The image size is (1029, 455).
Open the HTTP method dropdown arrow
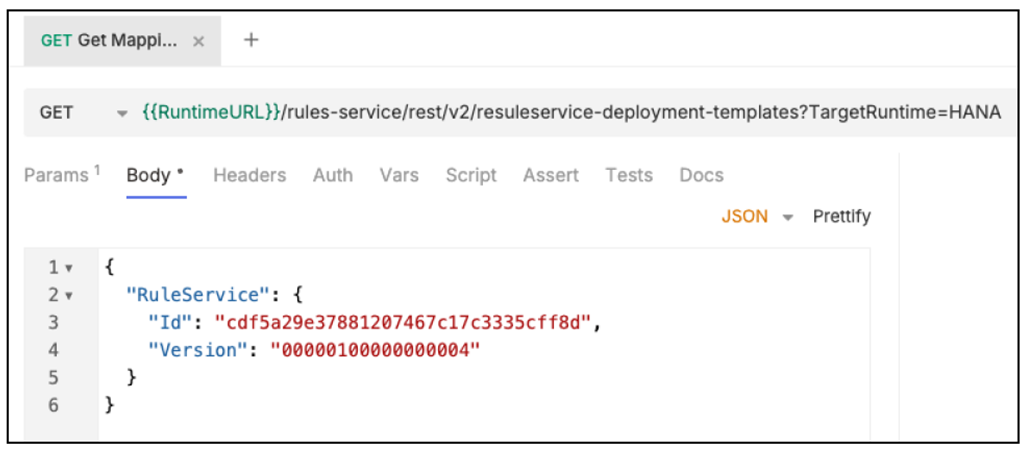[122, 113]
